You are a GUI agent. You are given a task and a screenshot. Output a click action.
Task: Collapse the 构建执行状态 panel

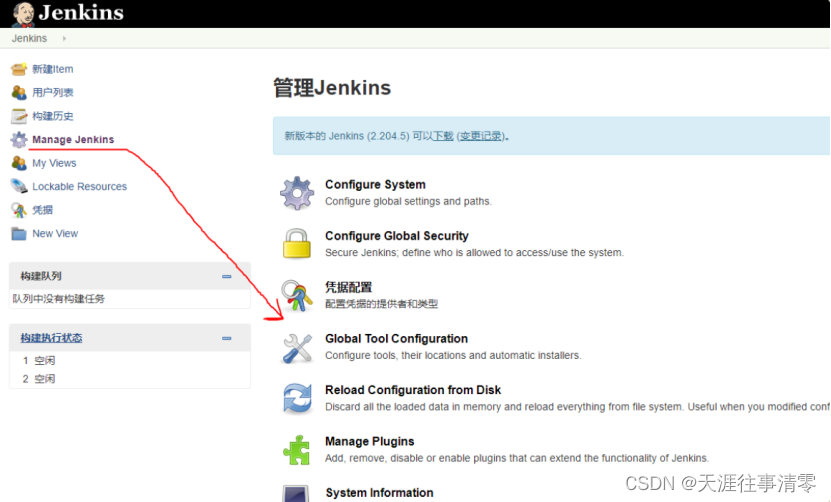[226, 338]
